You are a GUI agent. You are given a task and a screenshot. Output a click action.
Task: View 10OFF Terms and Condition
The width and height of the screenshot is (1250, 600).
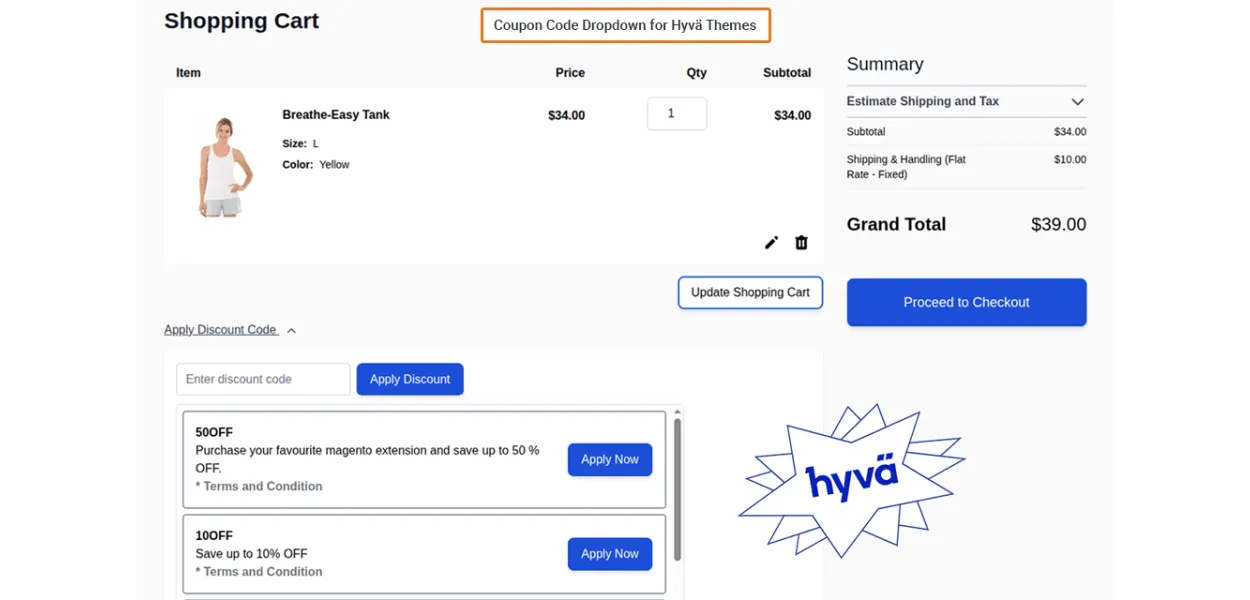tap(262, 572)
